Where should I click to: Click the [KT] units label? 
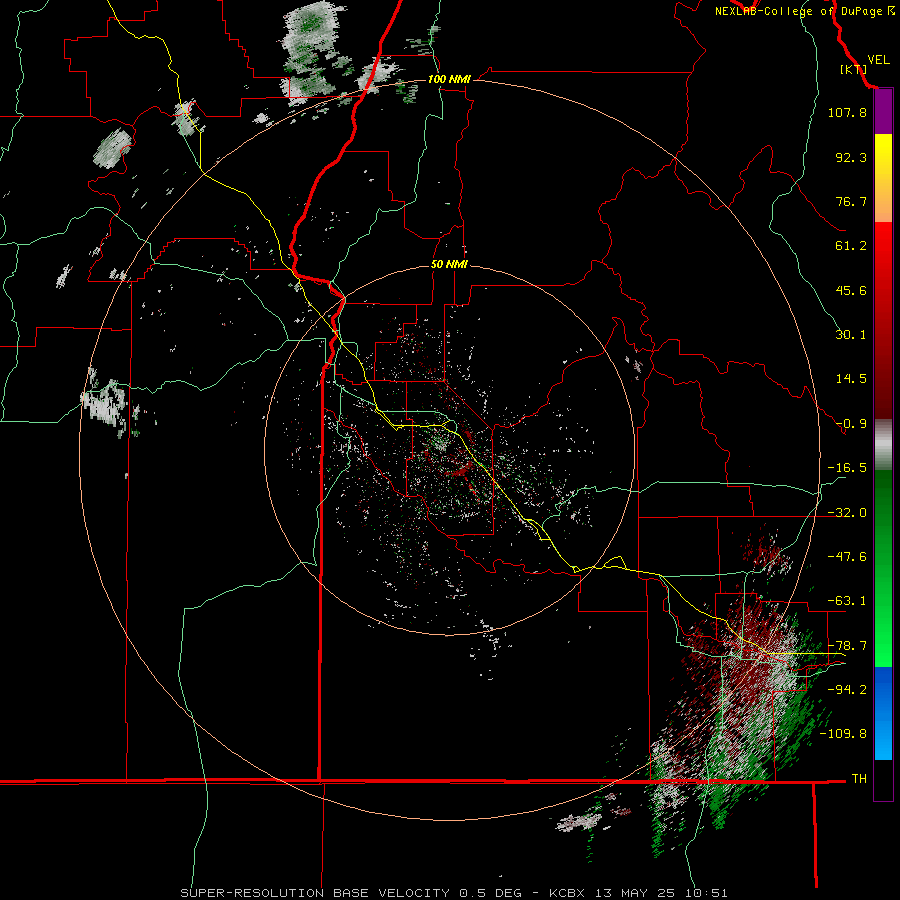853,69
